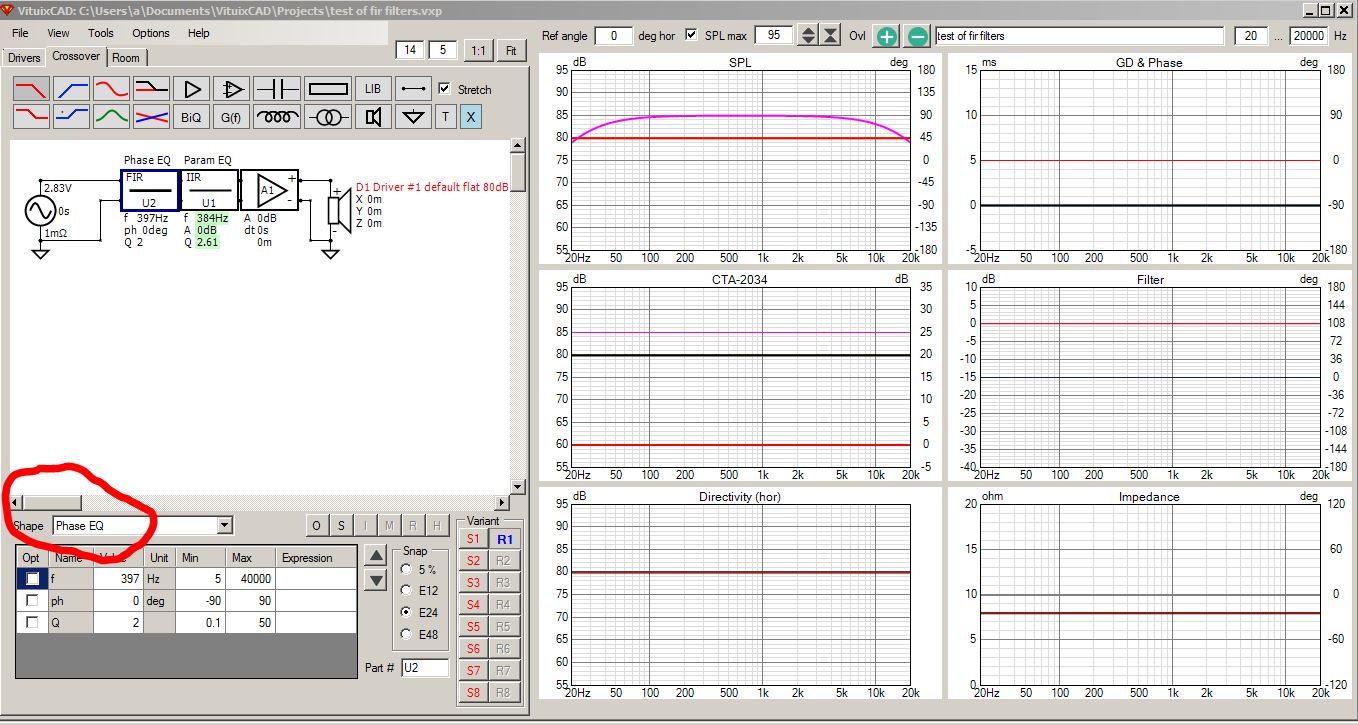Image resolution: width=1358 pixels, height=725 pixels.
Task: Select the capacitor component icon
Action: (x=276, y=89)
